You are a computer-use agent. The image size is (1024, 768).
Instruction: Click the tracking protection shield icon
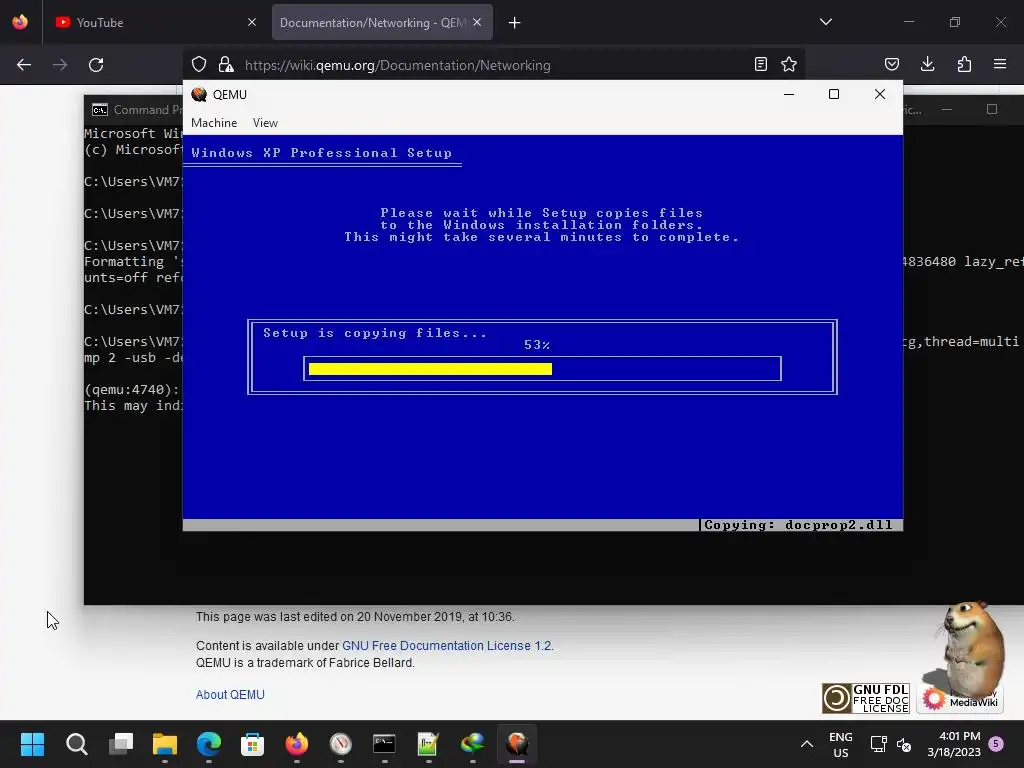click(199, 65)
